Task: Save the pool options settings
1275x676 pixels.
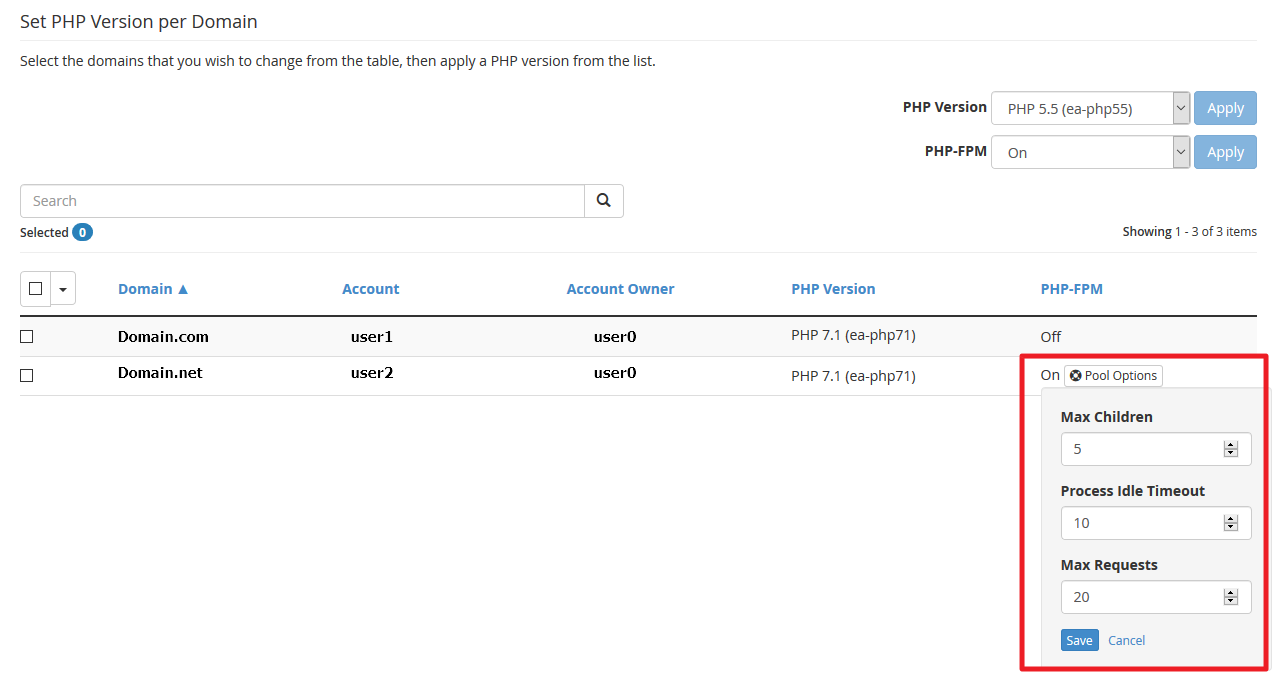Action: [x=1079, y=639]
